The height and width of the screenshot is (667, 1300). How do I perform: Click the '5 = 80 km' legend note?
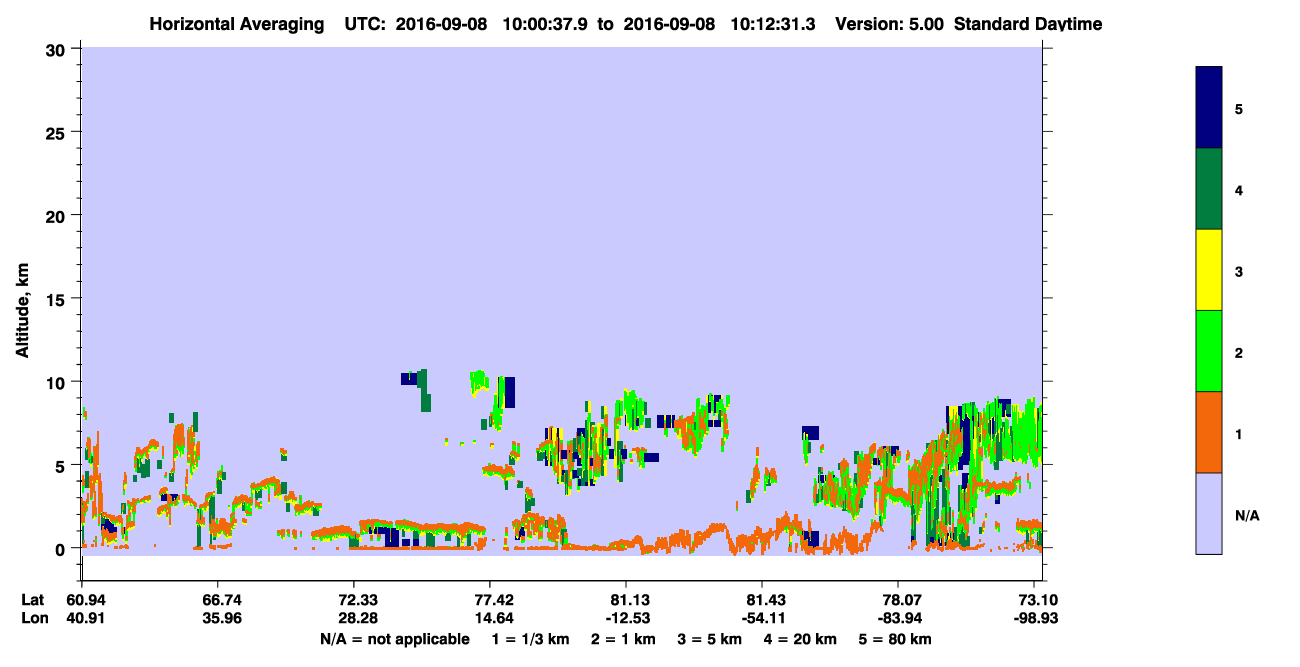(896, 639)
